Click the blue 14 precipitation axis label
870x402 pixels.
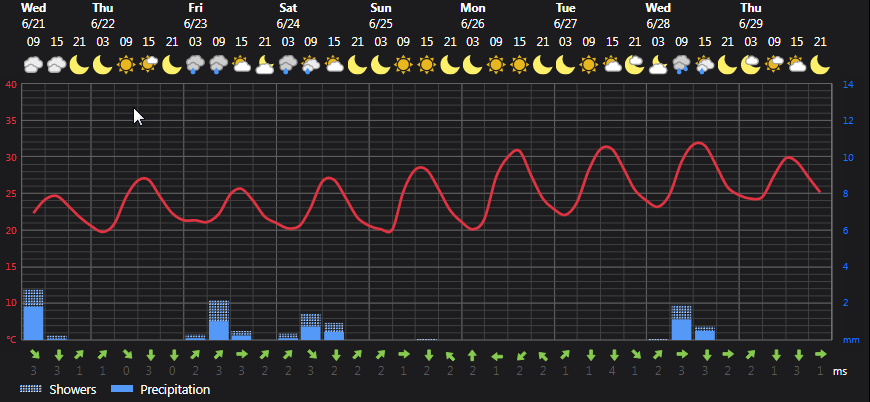pyautogui.click(x=848, y=85)
